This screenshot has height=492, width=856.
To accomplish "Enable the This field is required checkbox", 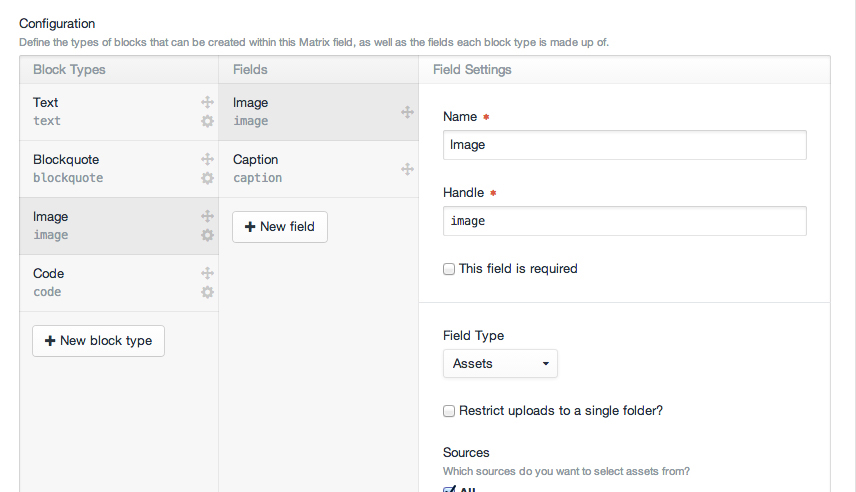I will point(449,269).
